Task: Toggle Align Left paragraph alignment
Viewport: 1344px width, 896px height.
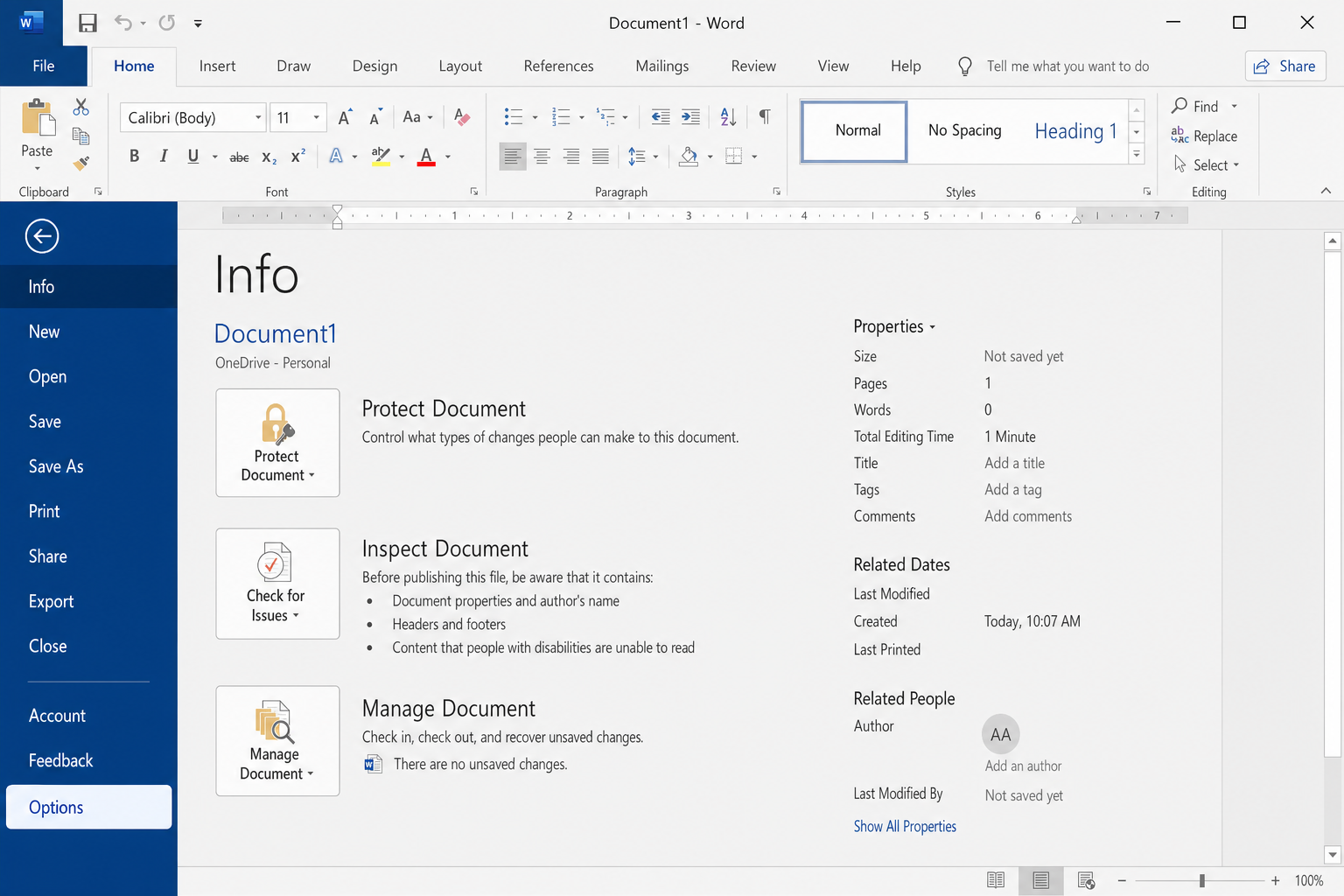Action: pyautogui.click(x=513, y=157)
